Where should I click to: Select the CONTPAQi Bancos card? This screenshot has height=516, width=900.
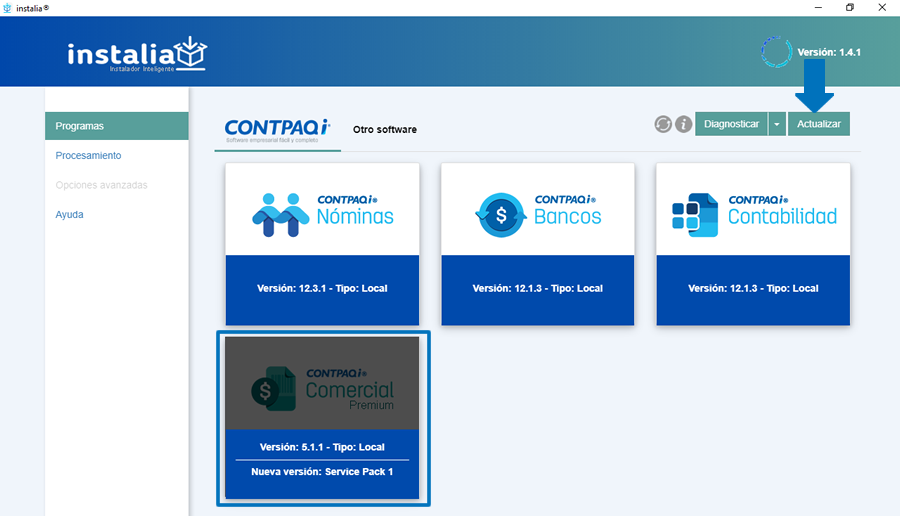coord(538,244)
